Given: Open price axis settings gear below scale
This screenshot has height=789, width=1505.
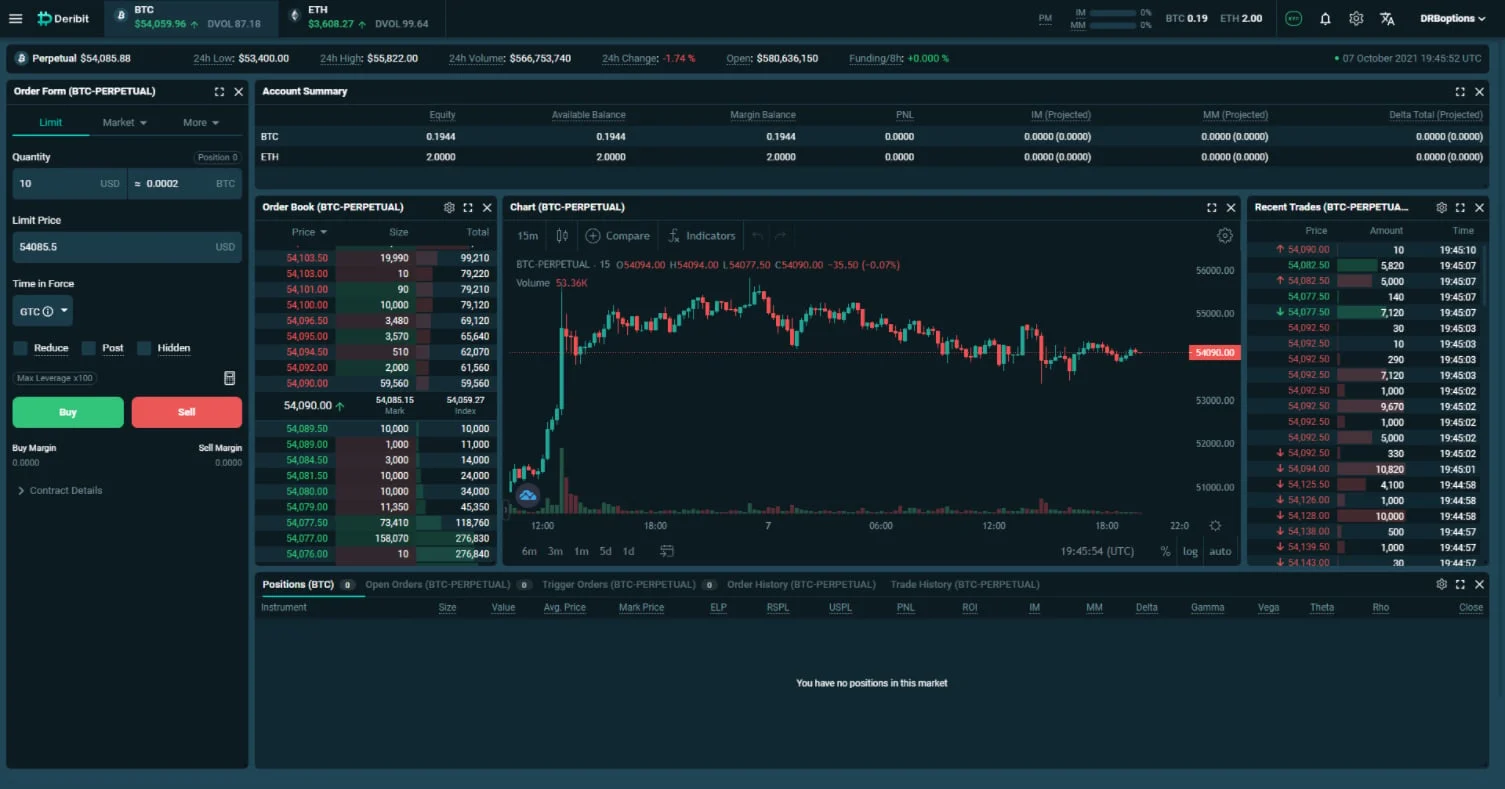Looking at the screenshot, I should point(1215,526).
